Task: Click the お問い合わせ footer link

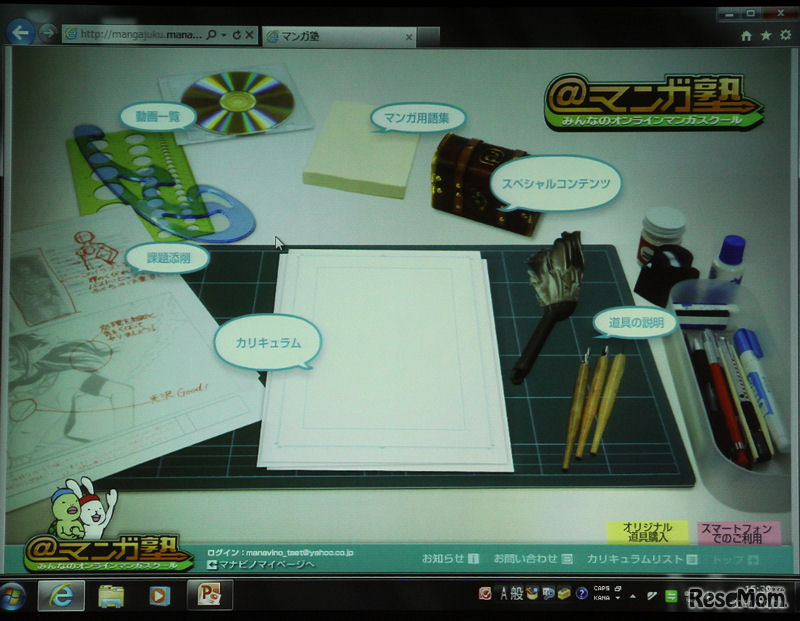Action: tap(533, 559)
